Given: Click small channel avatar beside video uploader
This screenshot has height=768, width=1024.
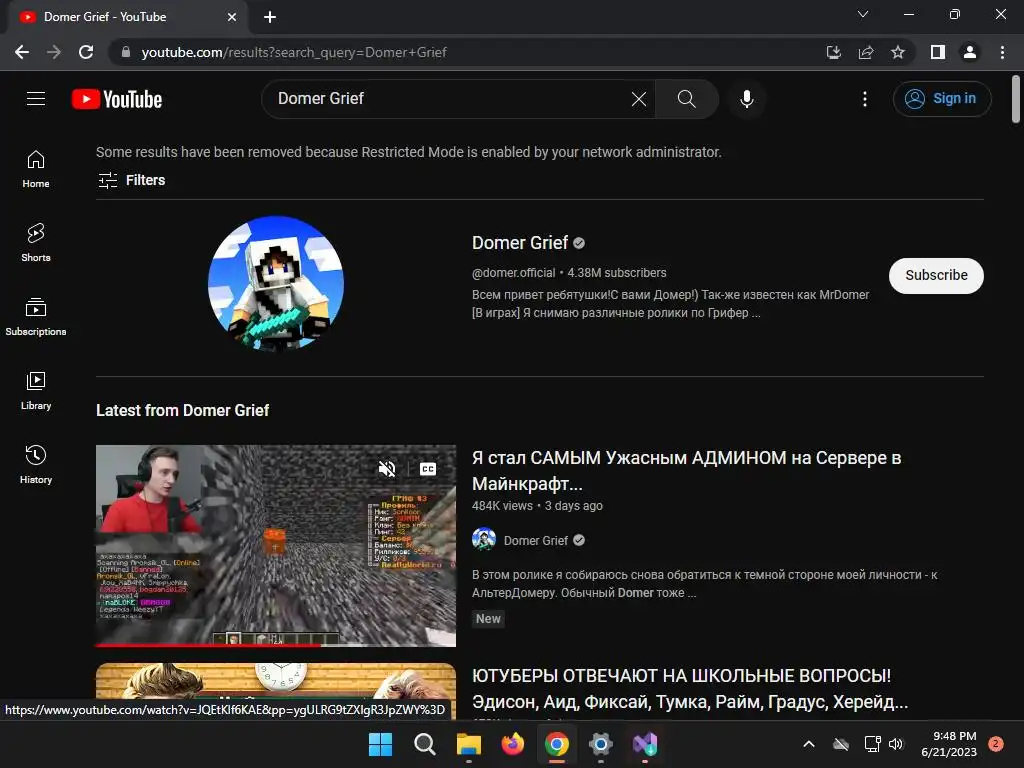Looking at the screenshot, I should click(x=484, y=539).
